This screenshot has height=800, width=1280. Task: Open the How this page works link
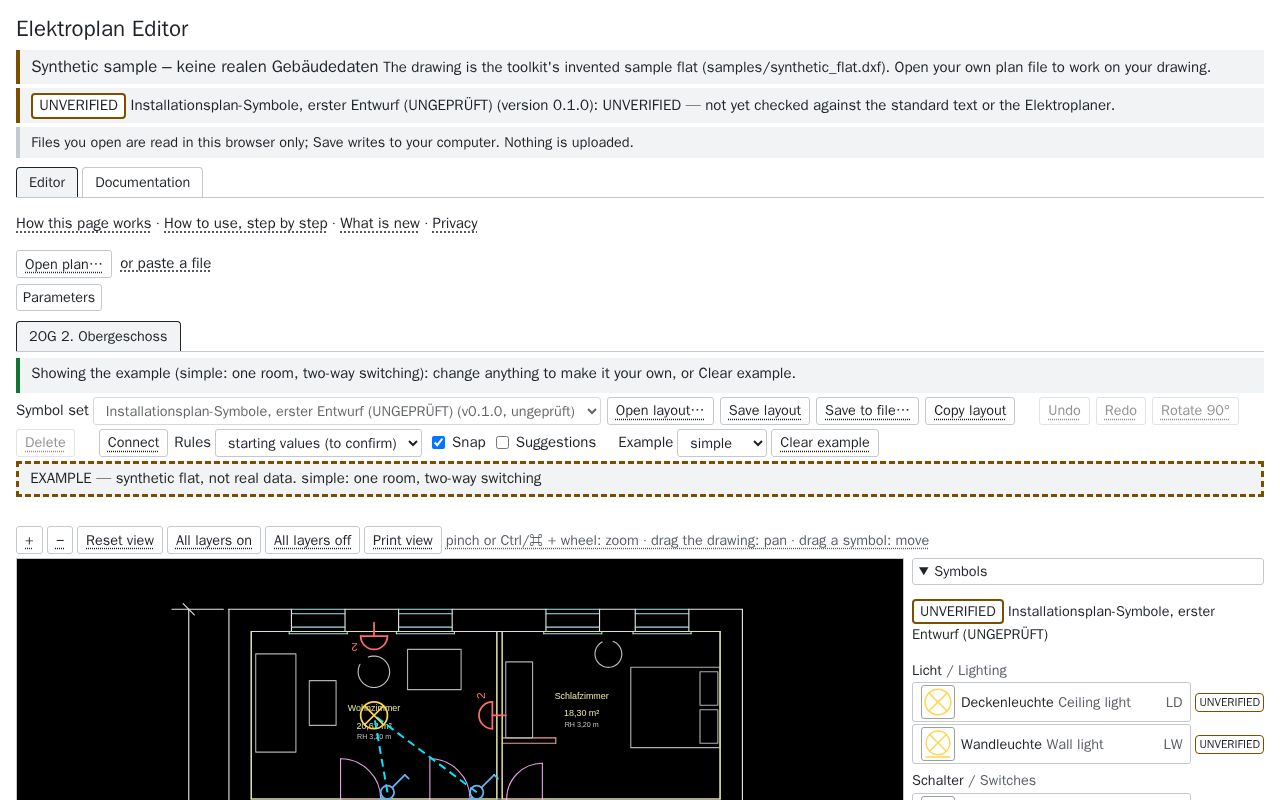pyautogui.click(x=84, y=223)
